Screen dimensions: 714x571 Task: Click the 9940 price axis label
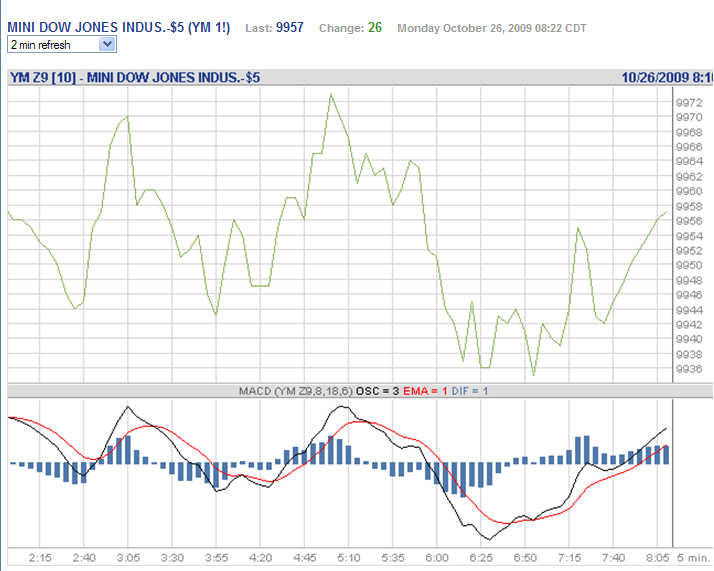point(689,339)
